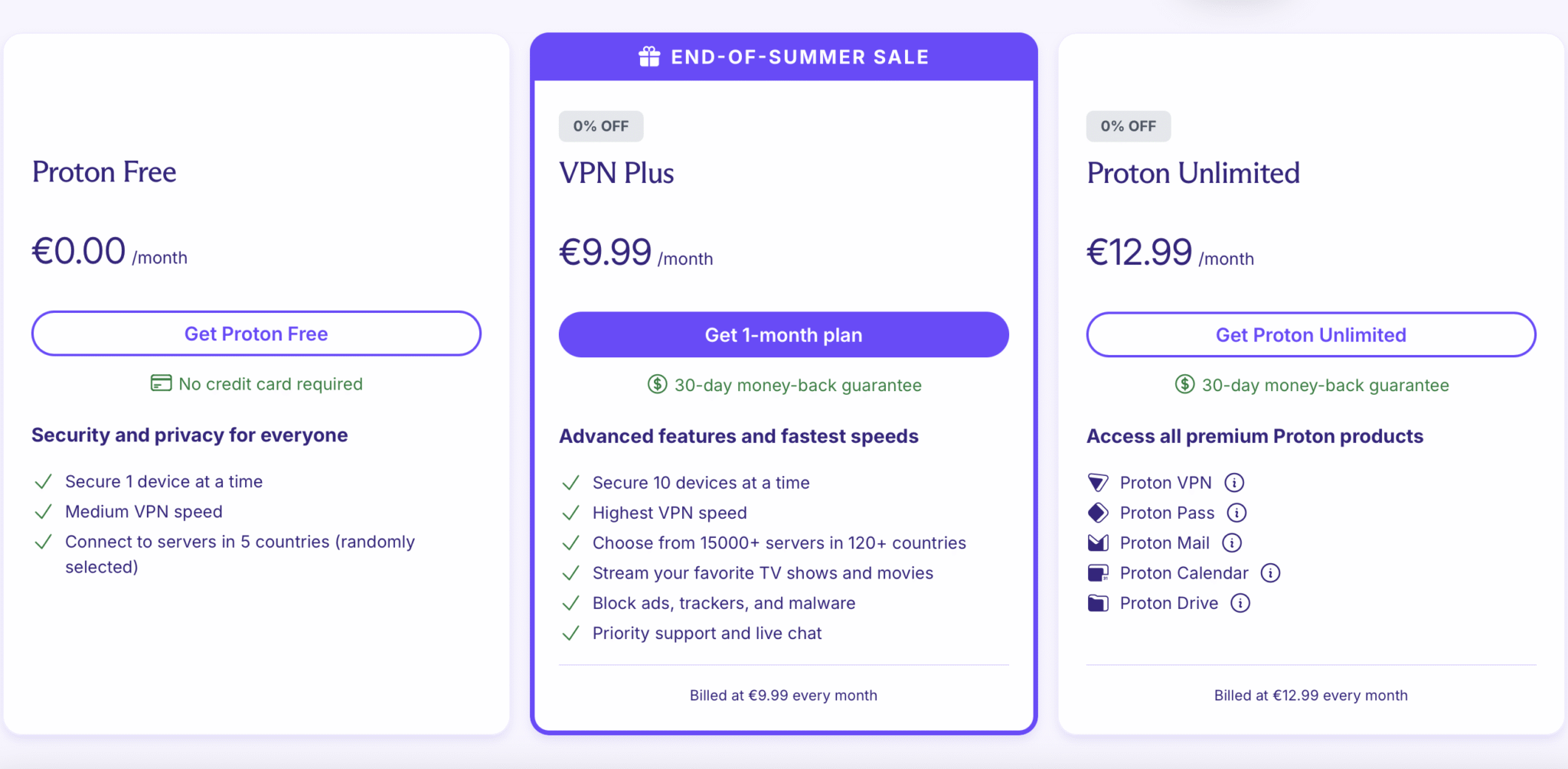Click the 0% OFF badge on Proton Unlimited

(x=1128, y=125)
